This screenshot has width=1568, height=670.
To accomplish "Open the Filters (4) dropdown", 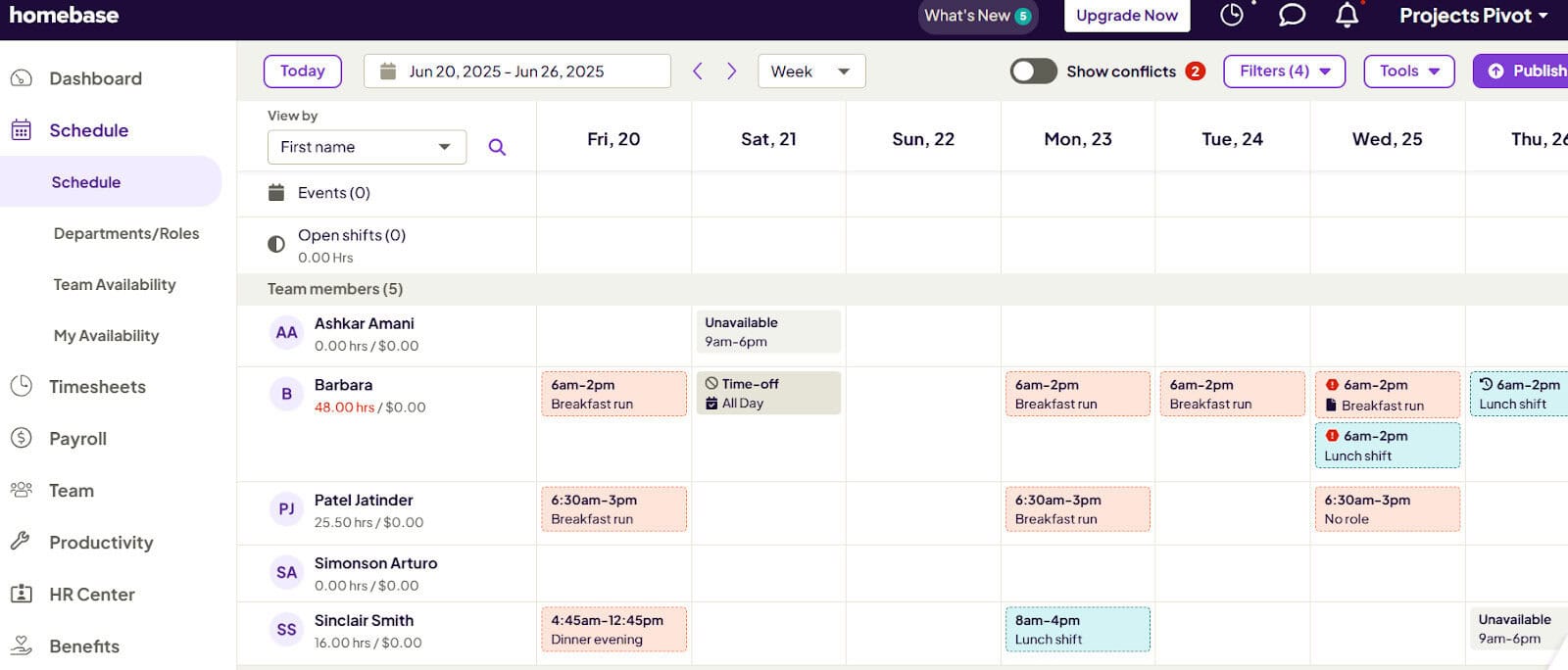I will [1284, 71].
